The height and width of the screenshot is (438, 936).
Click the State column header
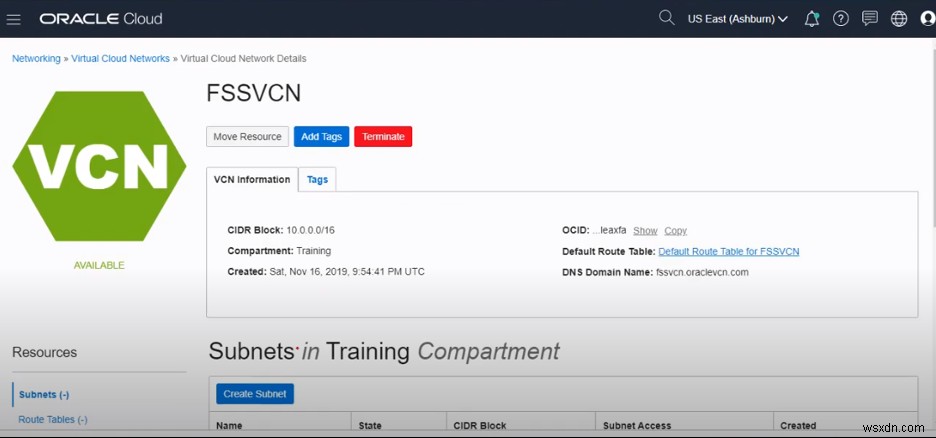(x=370, y=425)
